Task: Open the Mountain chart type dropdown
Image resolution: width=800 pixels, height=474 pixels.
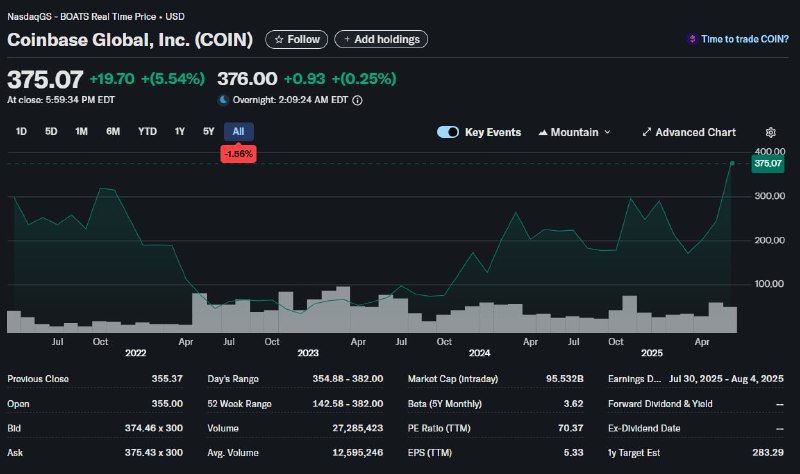Action: click(574, 132)
